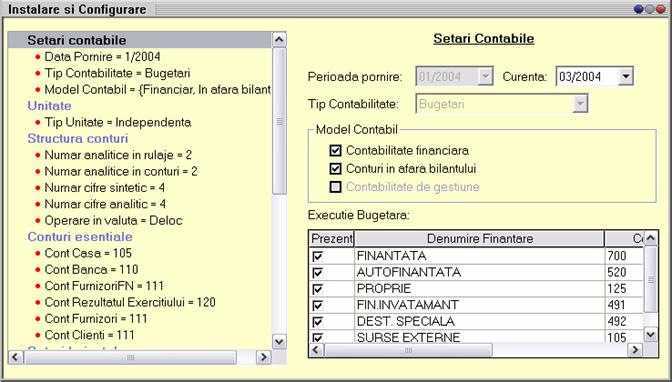The width and height of the screenshot is (672, 382).
Task: Open the Perioada pornire dropdown
Action: tap(485, 77)
